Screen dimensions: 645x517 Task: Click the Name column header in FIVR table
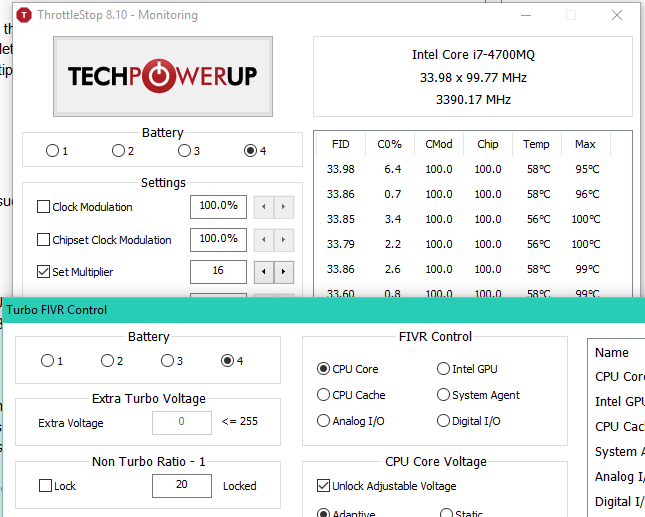pos(612,352)
